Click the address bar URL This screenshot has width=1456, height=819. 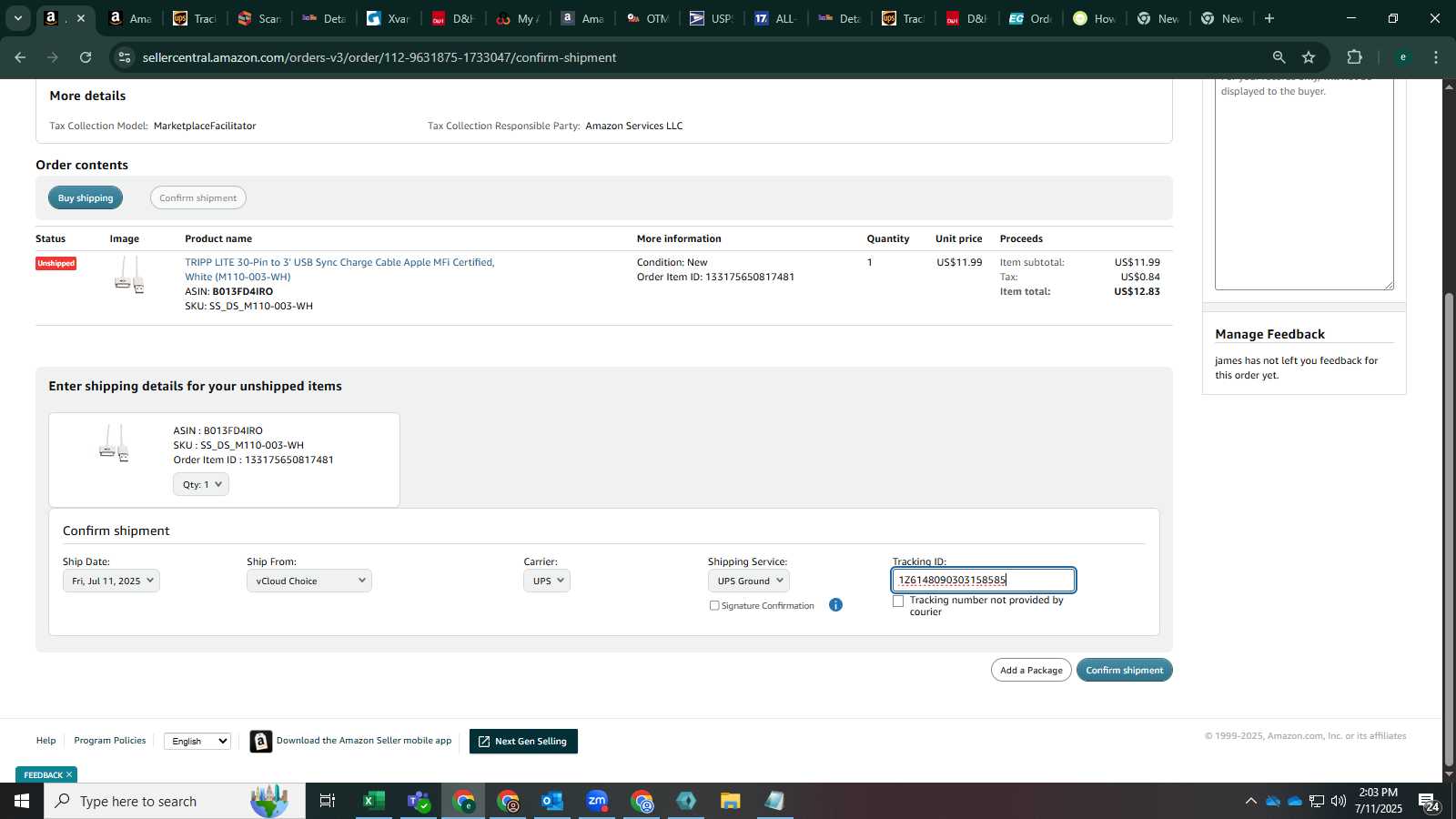click(x=379, y=57)
